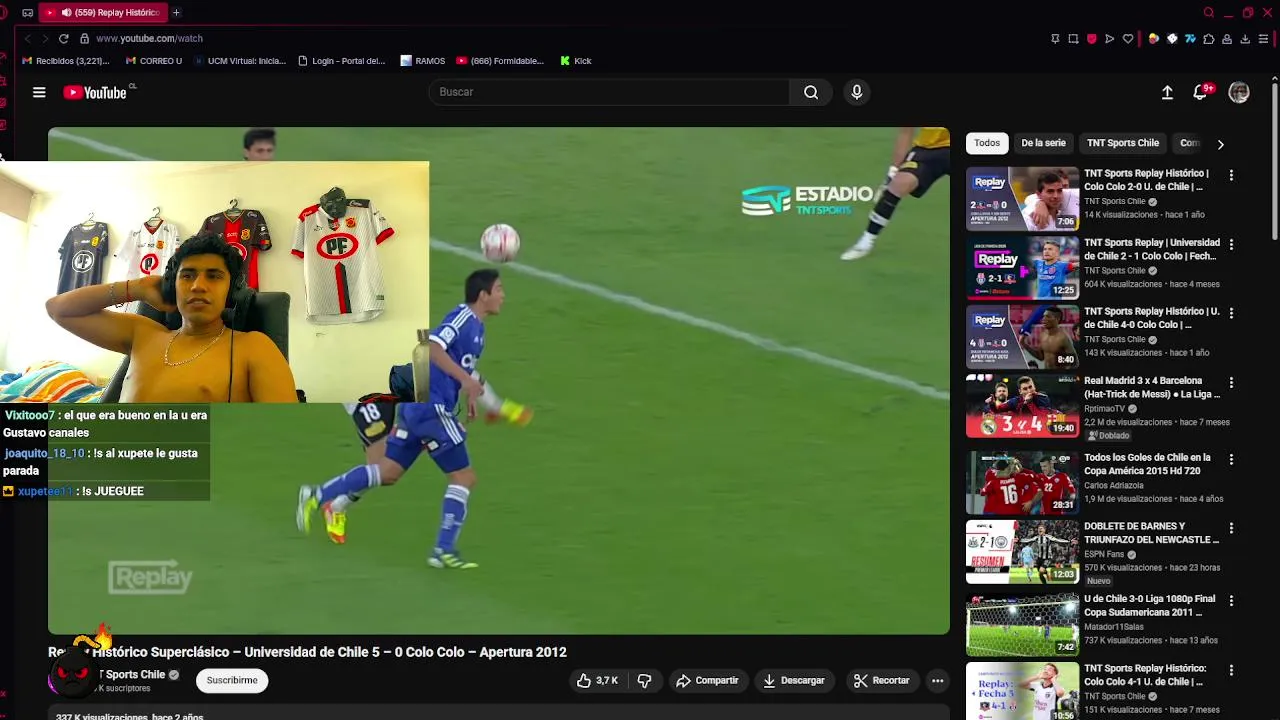
Task: Select the De la serie chip
Action: point(1043,143)
